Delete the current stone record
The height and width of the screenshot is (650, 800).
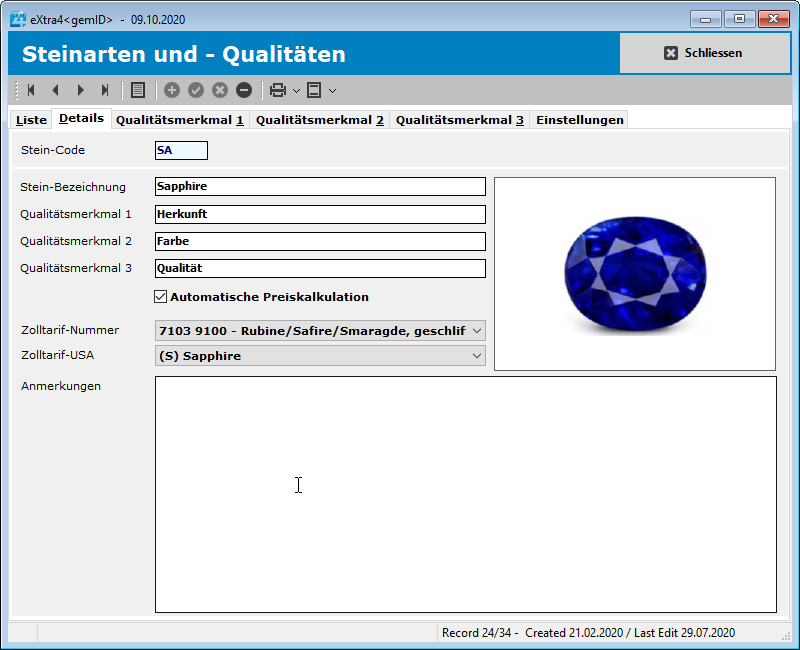point(243,90)
